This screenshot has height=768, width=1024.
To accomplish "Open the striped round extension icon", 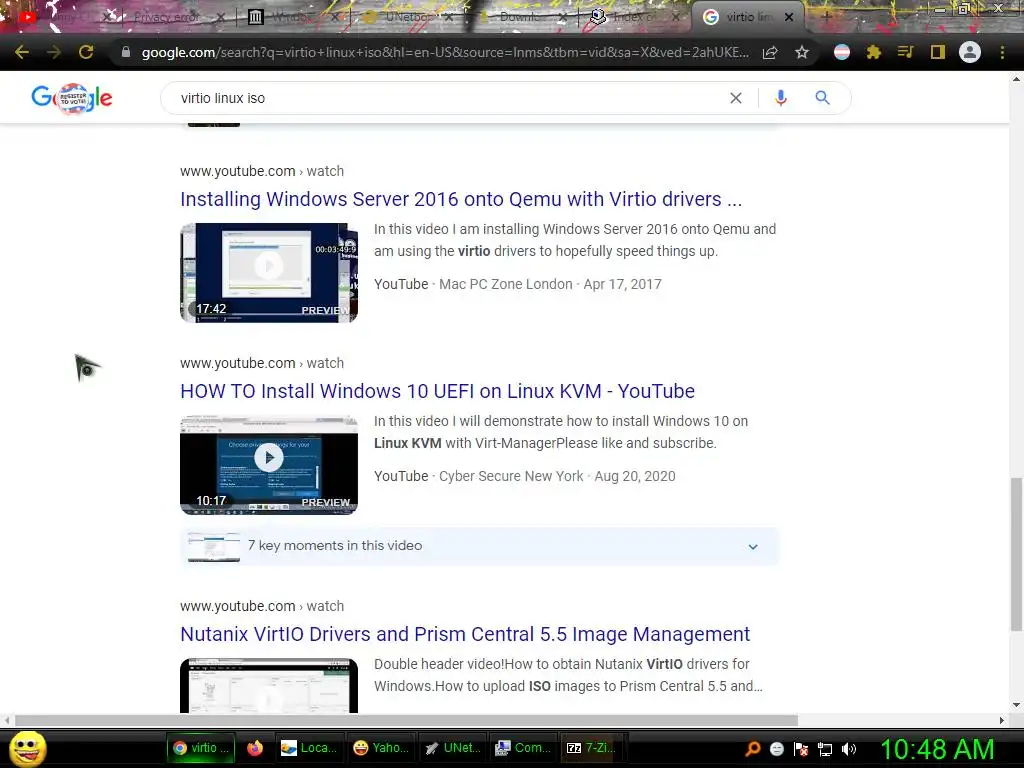I will 842,52.
